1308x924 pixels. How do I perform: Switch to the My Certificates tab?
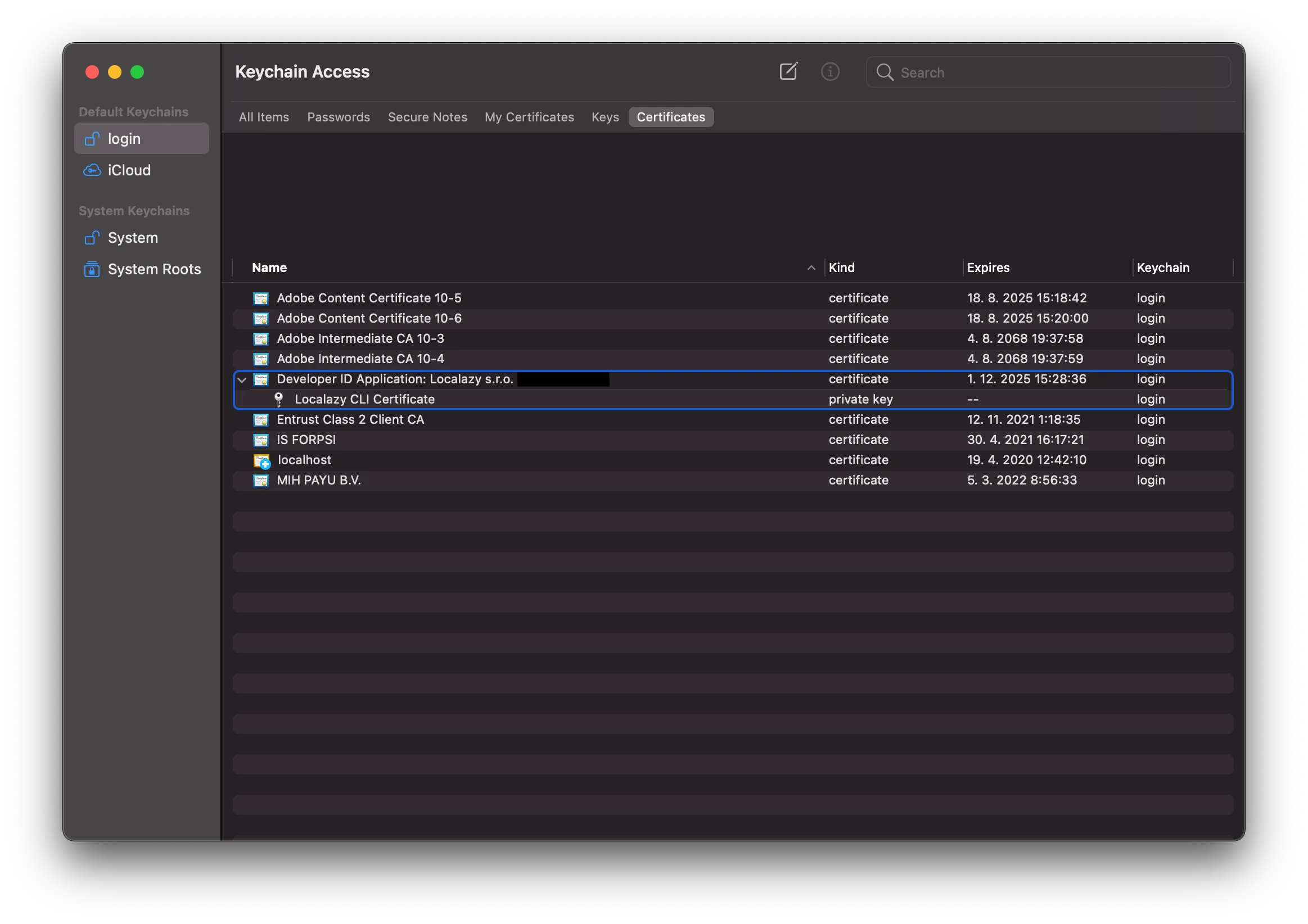(529, 117)
